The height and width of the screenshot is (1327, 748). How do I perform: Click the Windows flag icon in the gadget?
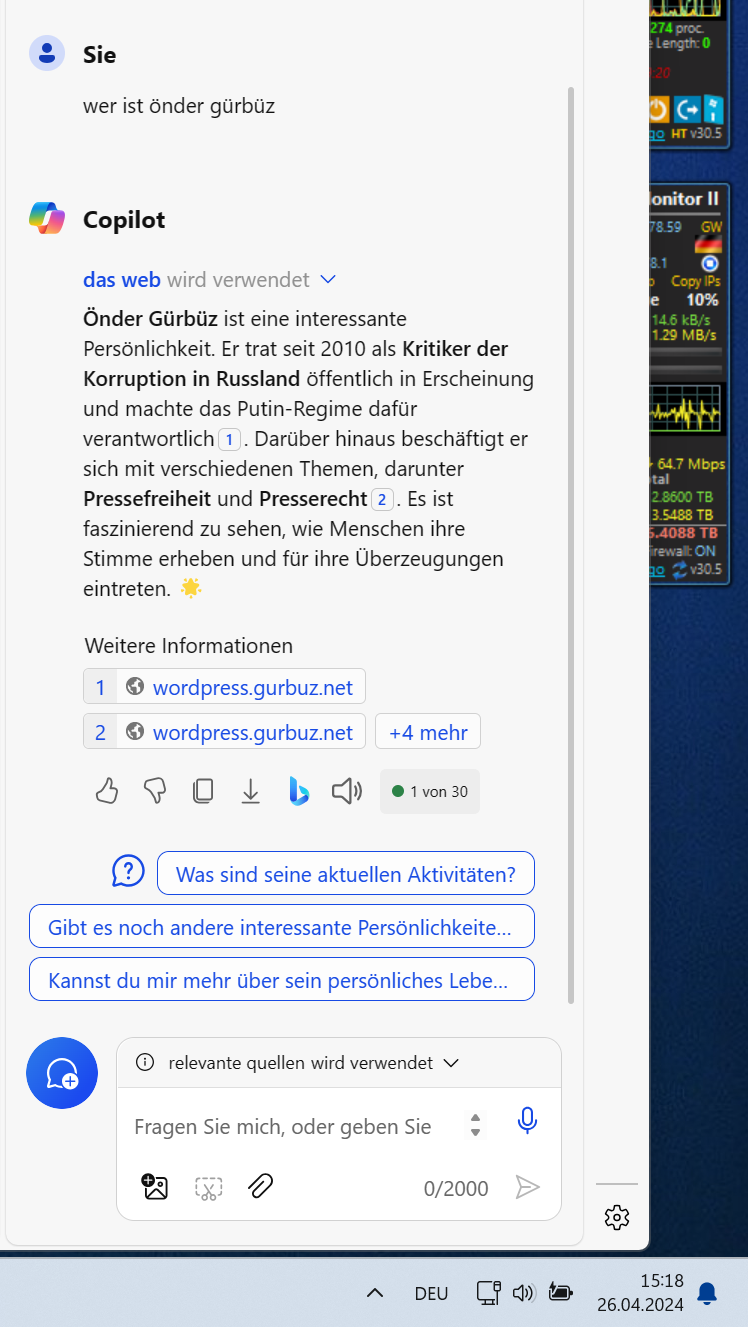[x=713, y=109]
